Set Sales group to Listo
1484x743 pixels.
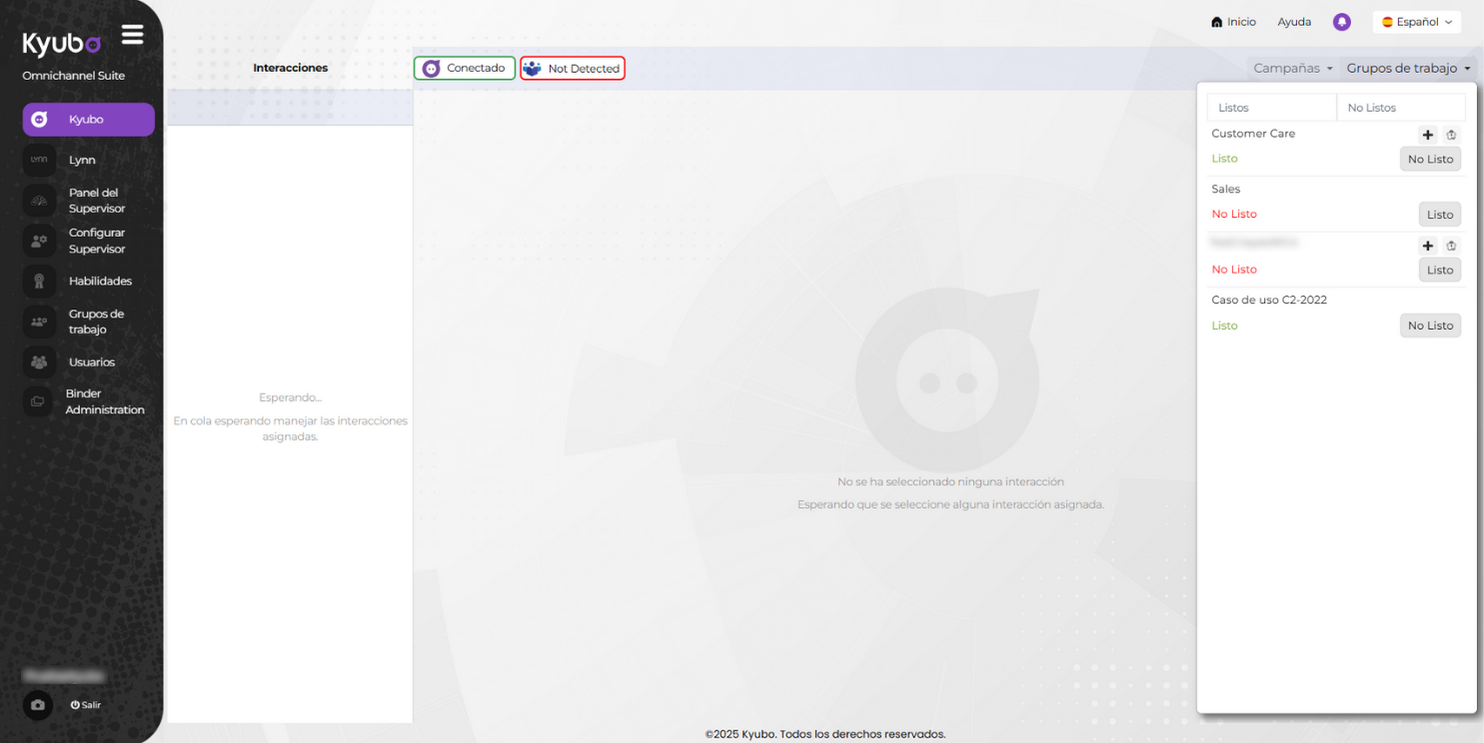point(1439,215)
